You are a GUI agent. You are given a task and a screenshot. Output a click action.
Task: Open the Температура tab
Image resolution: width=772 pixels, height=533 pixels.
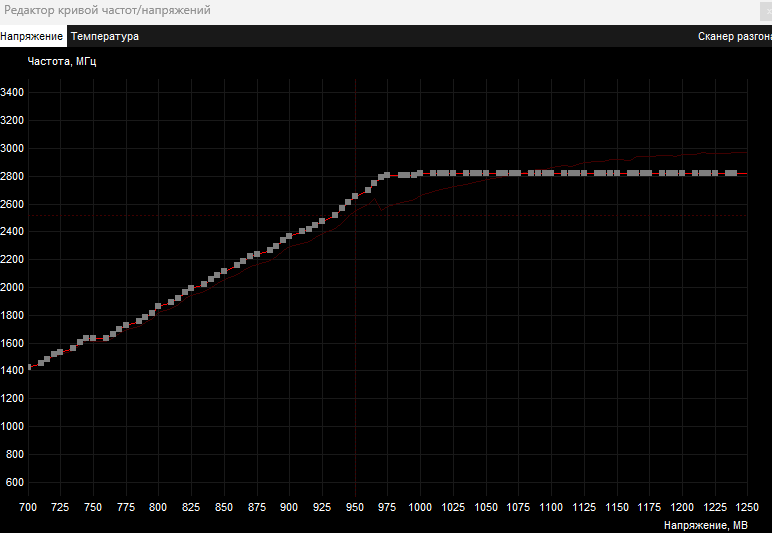click(105, 36)
